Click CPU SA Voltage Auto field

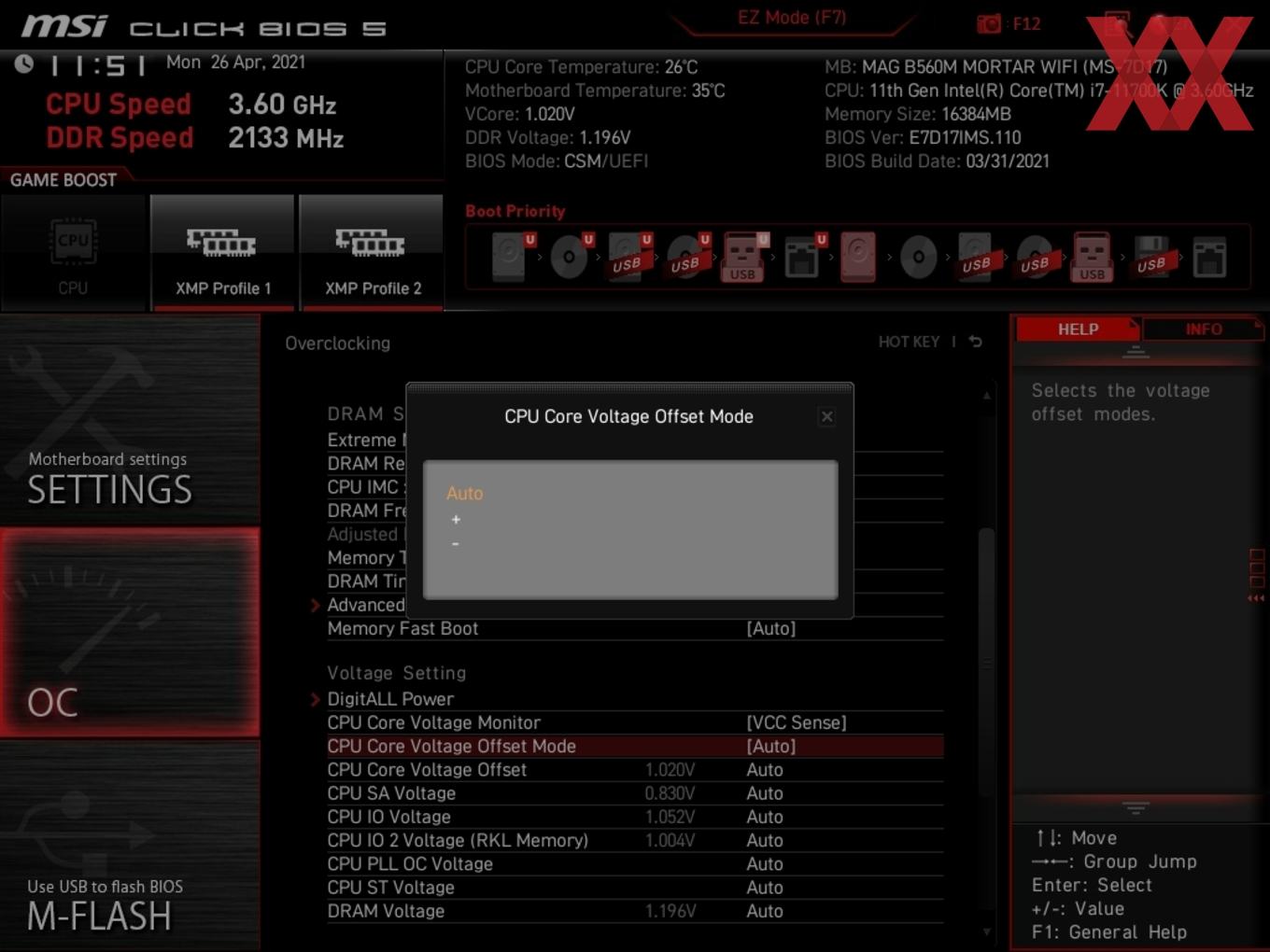[x=765, y=793]
